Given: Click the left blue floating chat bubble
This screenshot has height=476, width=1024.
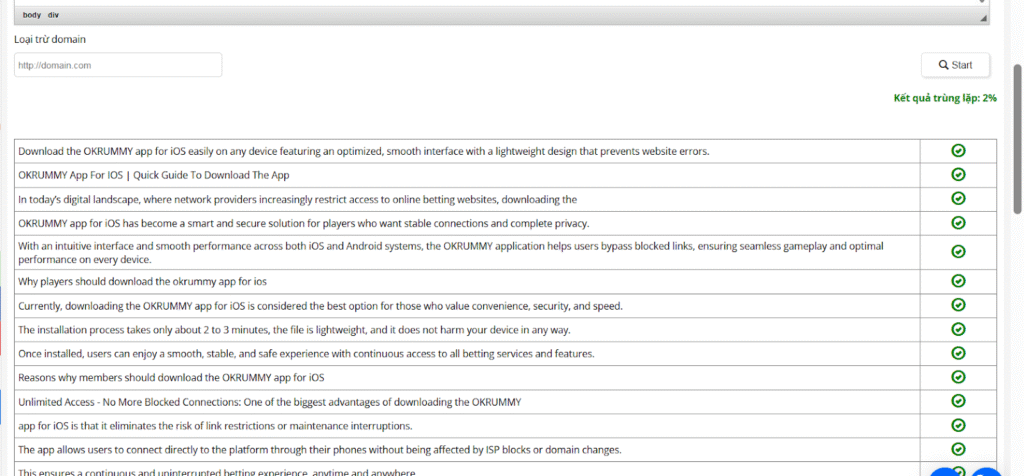Looking at the screenshot, I should 947,470.
